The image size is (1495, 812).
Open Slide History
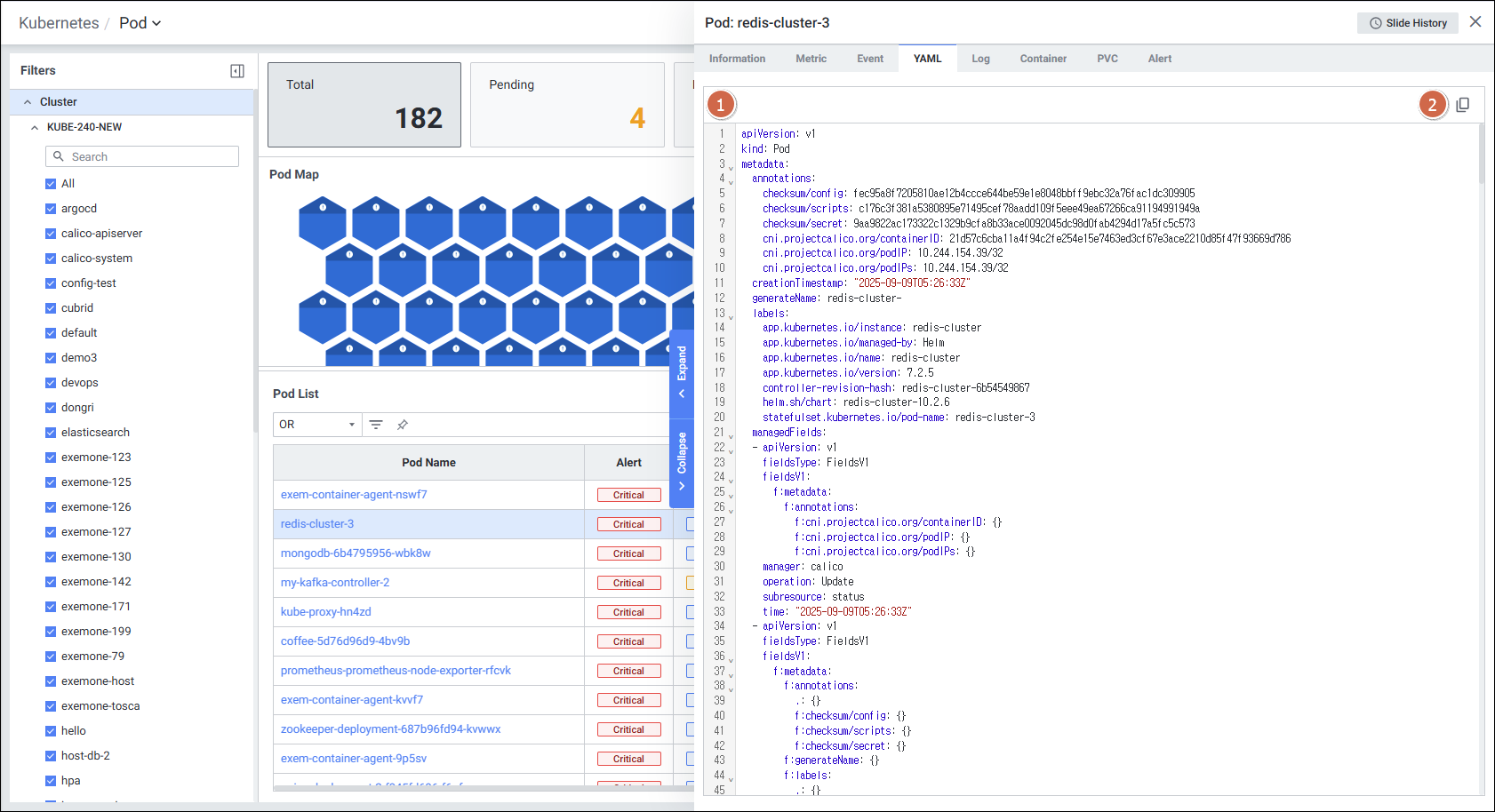coord(1407,23)
